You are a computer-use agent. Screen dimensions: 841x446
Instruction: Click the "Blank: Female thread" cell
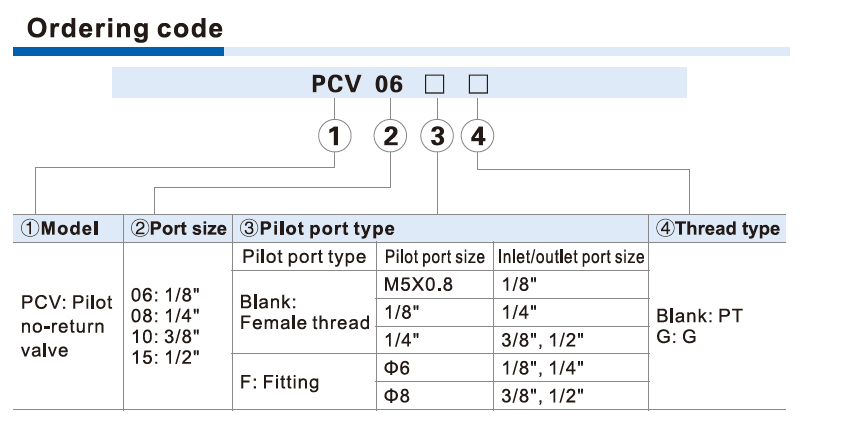(304, 312)
